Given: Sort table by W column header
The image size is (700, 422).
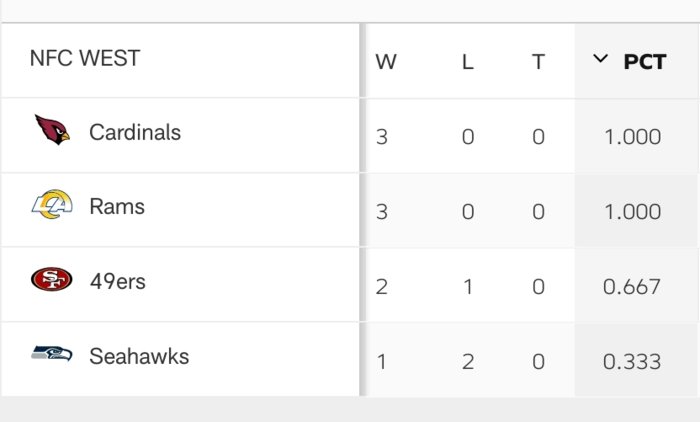Looking at the screenshot, I should pyautogui.click(x=386, y=62).
